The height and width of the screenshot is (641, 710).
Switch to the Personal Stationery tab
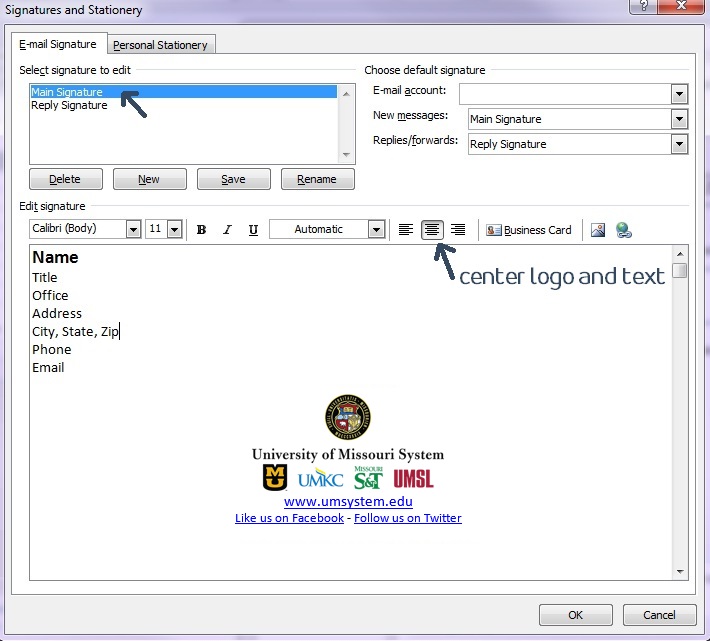[x=160, y=45]
